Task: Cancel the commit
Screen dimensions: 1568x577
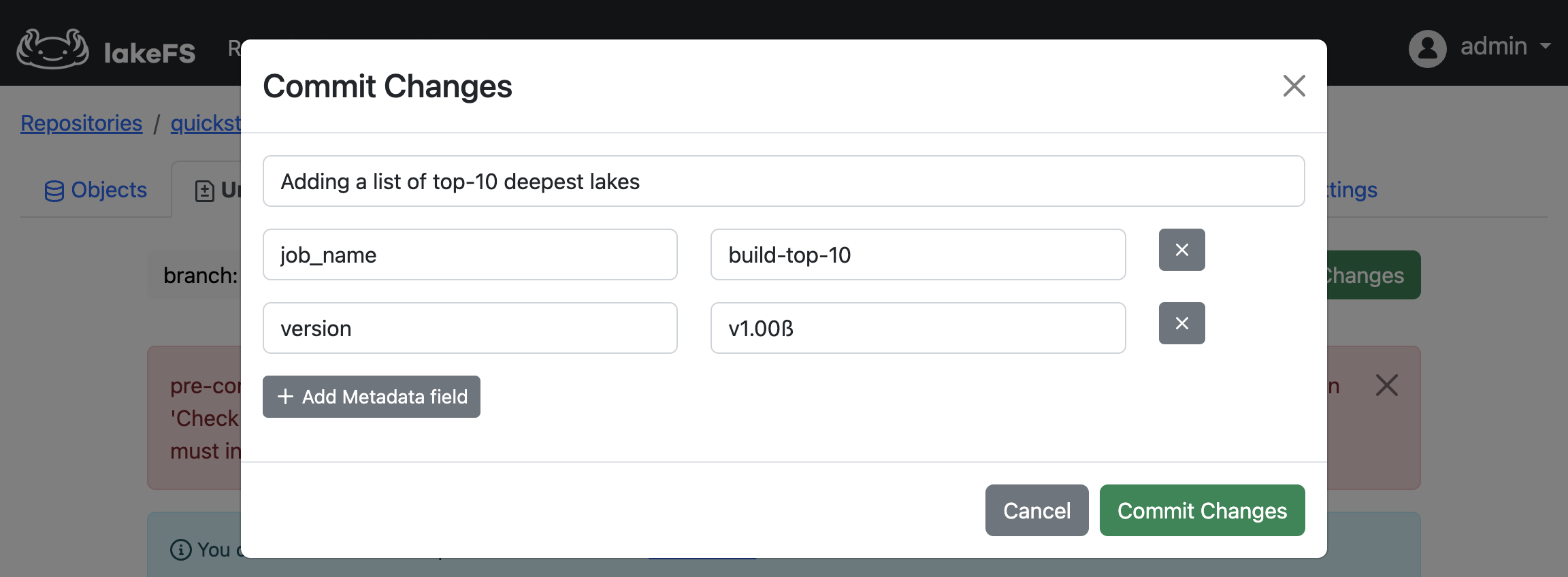Action: 1036,510
